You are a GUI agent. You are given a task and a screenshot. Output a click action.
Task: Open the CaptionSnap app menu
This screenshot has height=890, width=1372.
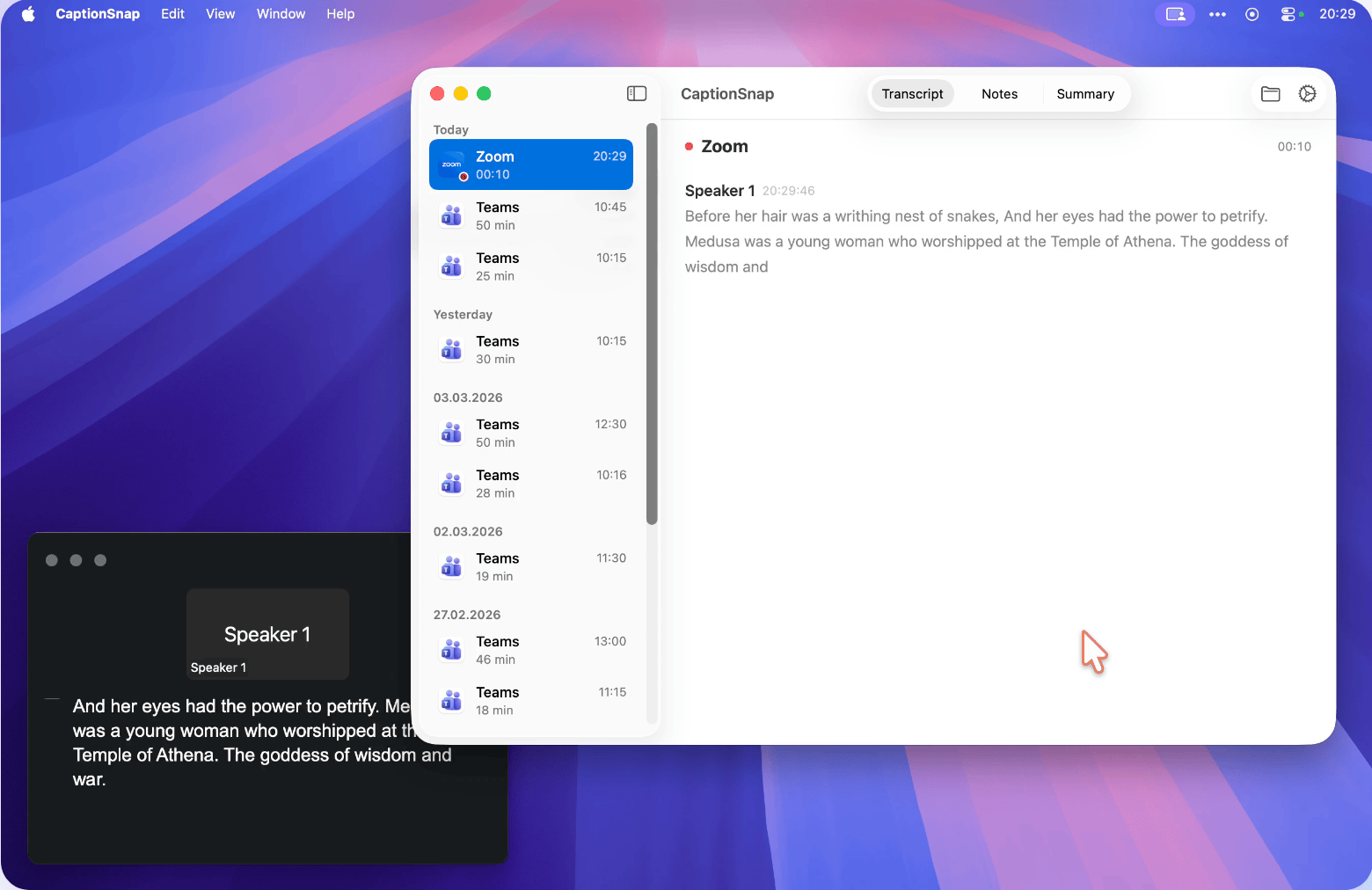(98, 14)
